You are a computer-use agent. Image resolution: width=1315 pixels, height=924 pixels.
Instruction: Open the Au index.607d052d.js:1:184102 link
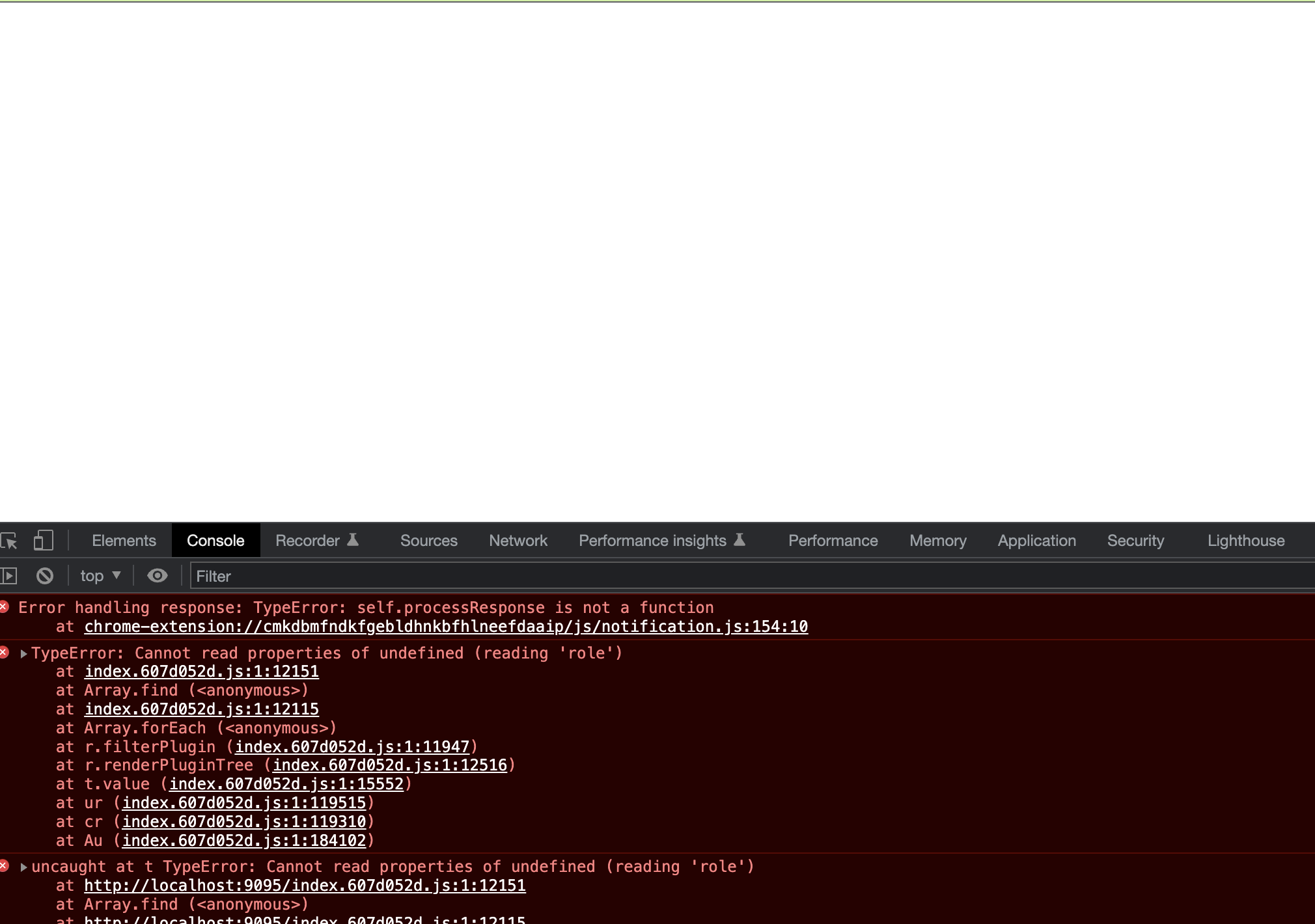pyautogui.click(x=244, y=841)
